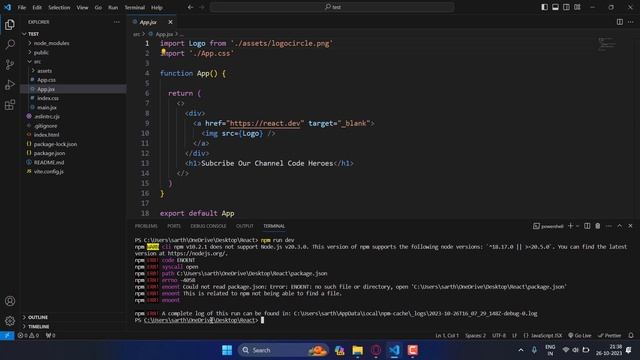Open terminal panel more actions ellipsis
This screenshot has width=640, height=360.
pos(609,226)
